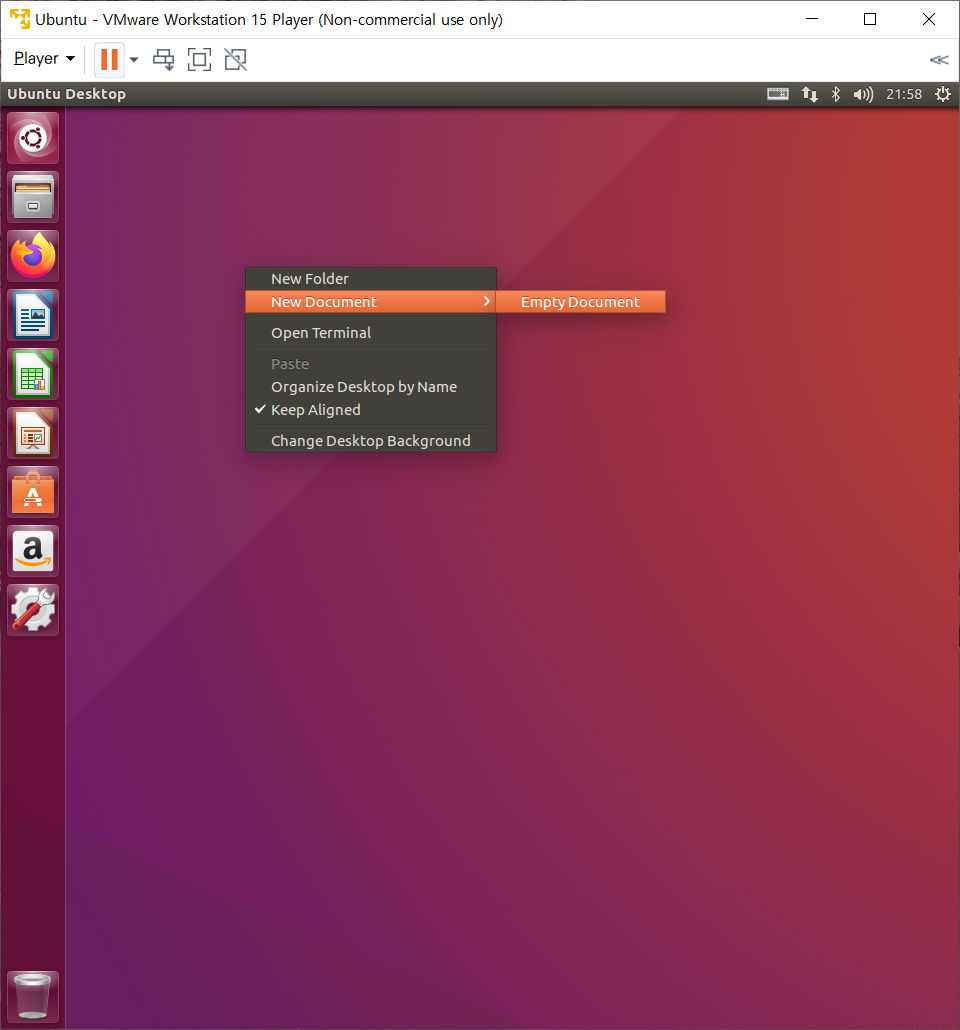This screenshot has height=1030, width=960.
Task: Maximize the VMware Player window
Action: [870, 19]
